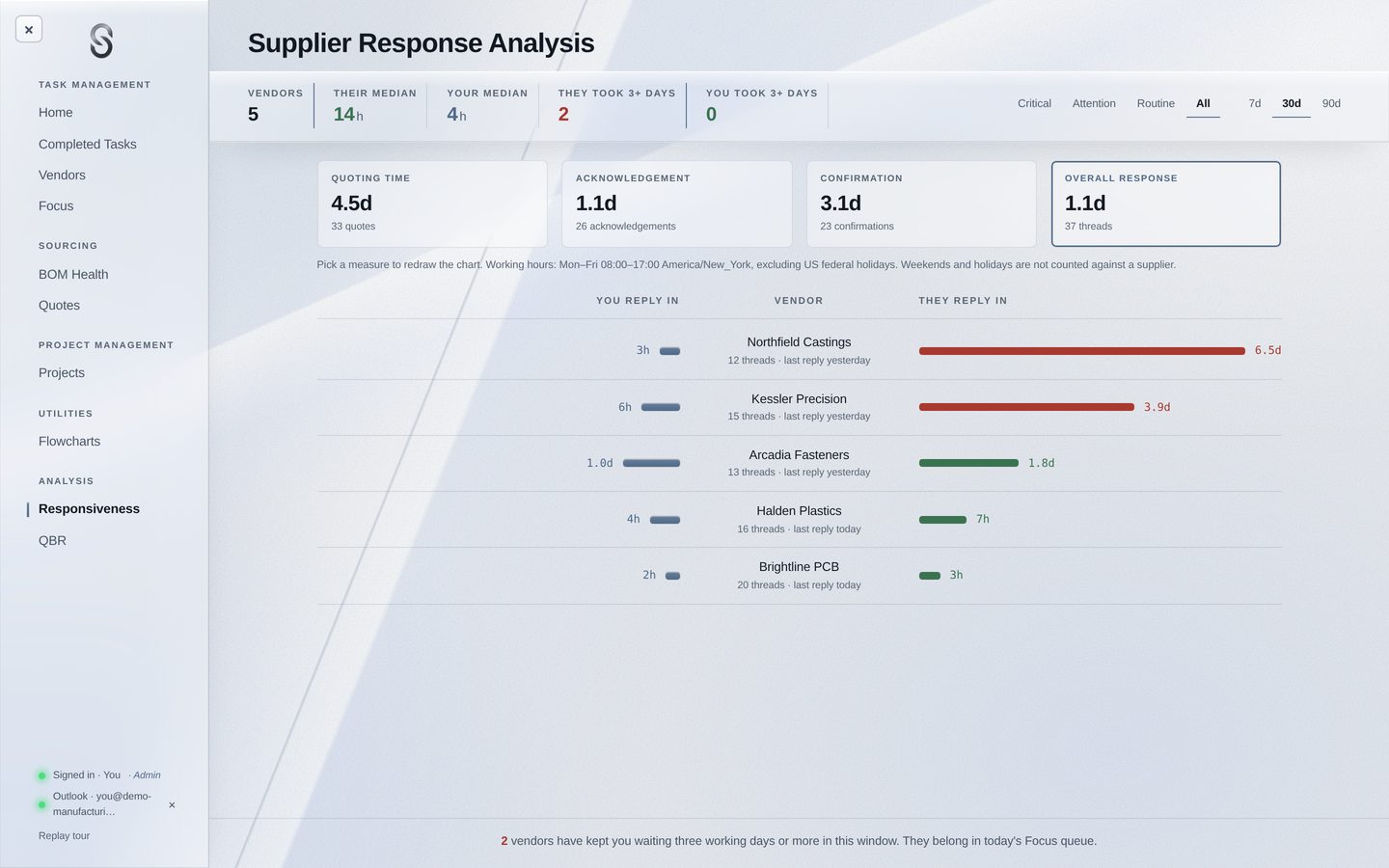
Task: Click the 'They took 3+ days' count 2
Action: coord(563,114)
